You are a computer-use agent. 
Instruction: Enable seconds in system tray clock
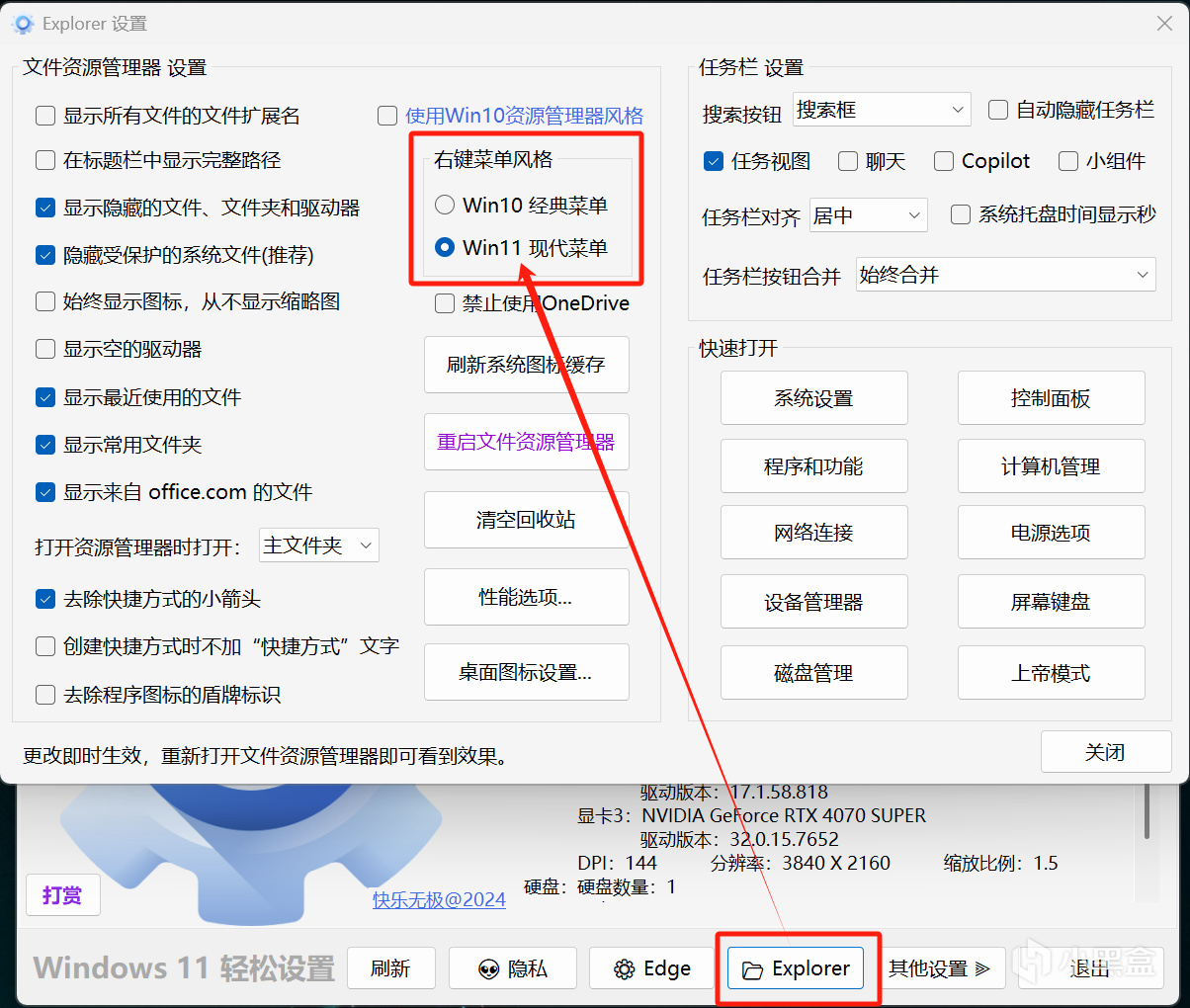pyautogui.click(x=961, y=214)
